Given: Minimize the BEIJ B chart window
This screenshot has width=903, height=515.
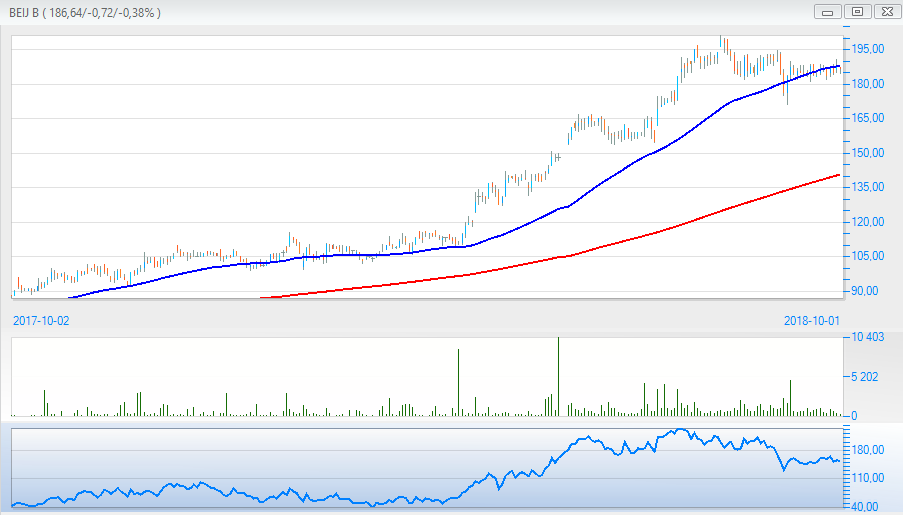Looking at the screenshot, I should pos(828,12).
